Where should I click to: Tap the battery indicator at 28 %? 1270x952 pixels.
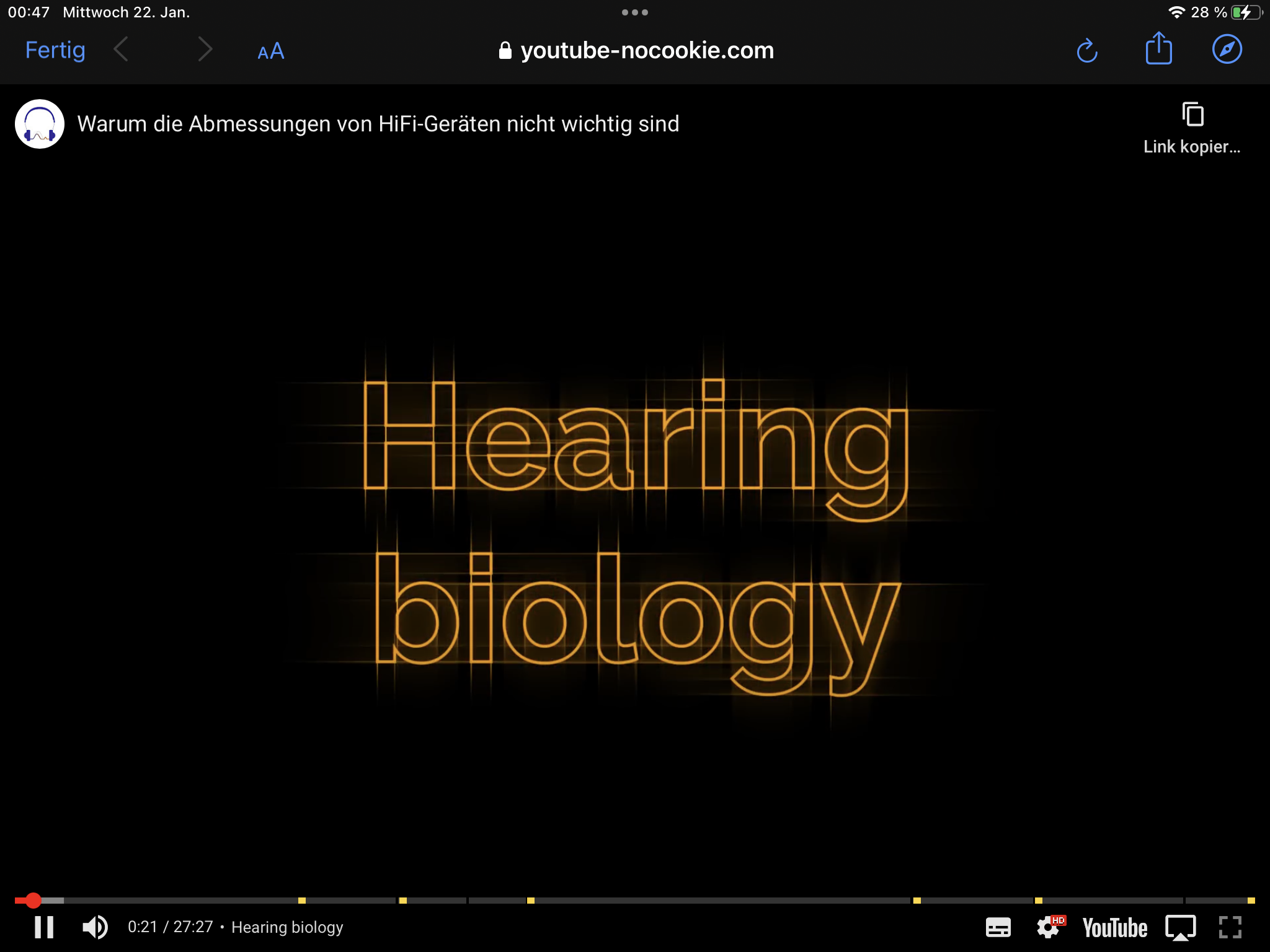tap(1248, 12)
